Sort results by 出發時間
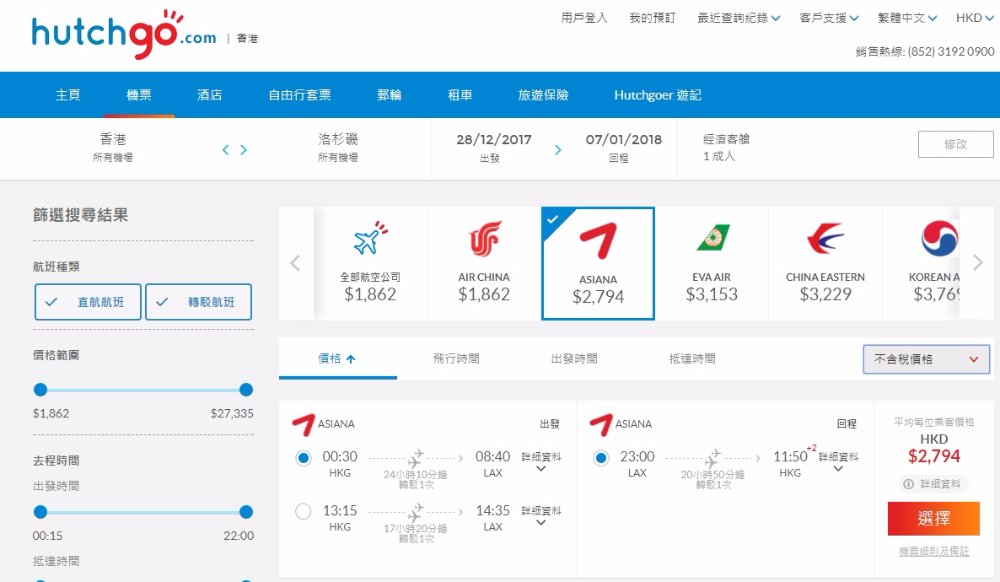 pos(574,359)
